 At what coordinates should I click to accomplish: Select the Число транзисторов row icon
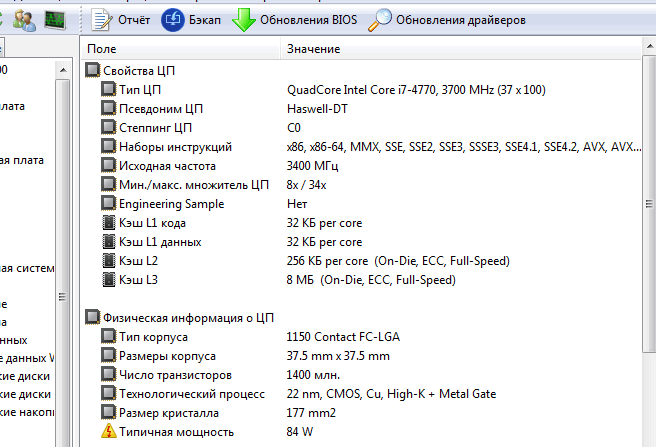click(108, 375)
